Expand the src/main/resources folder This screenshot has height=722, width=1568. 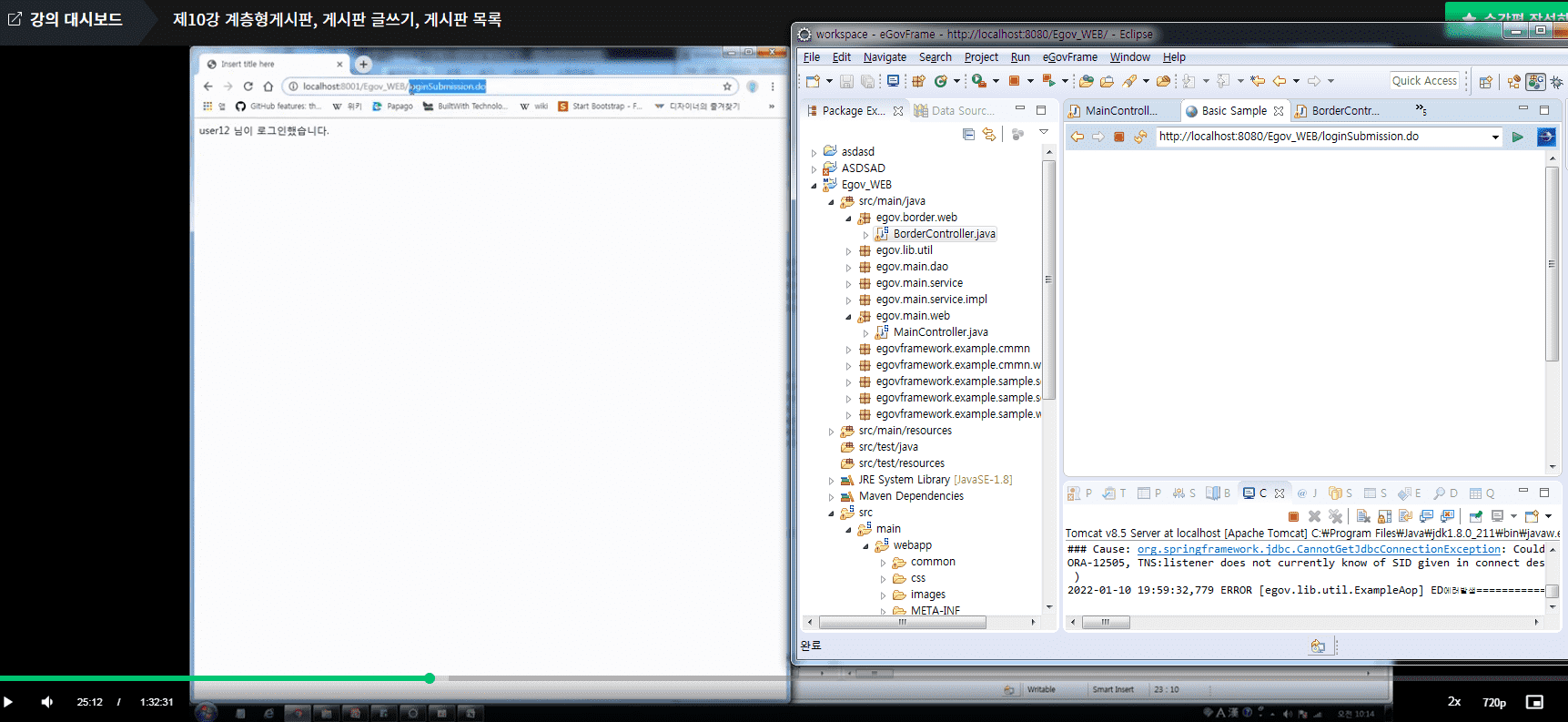(x=831, y=432)
